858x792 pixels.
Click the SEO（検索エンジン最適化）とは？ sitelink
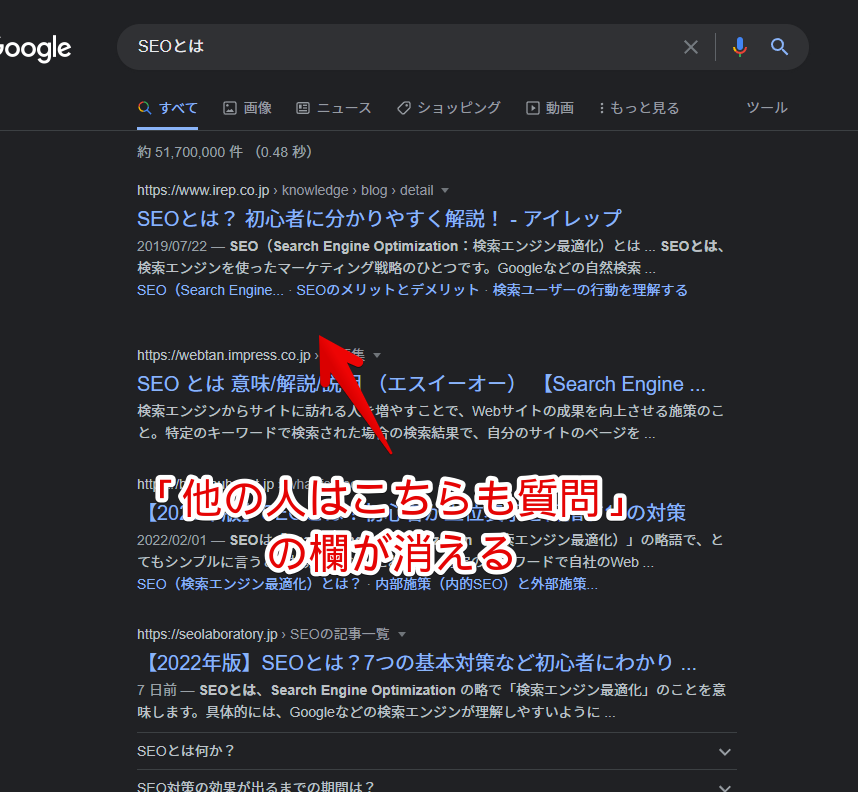(248, 584)
